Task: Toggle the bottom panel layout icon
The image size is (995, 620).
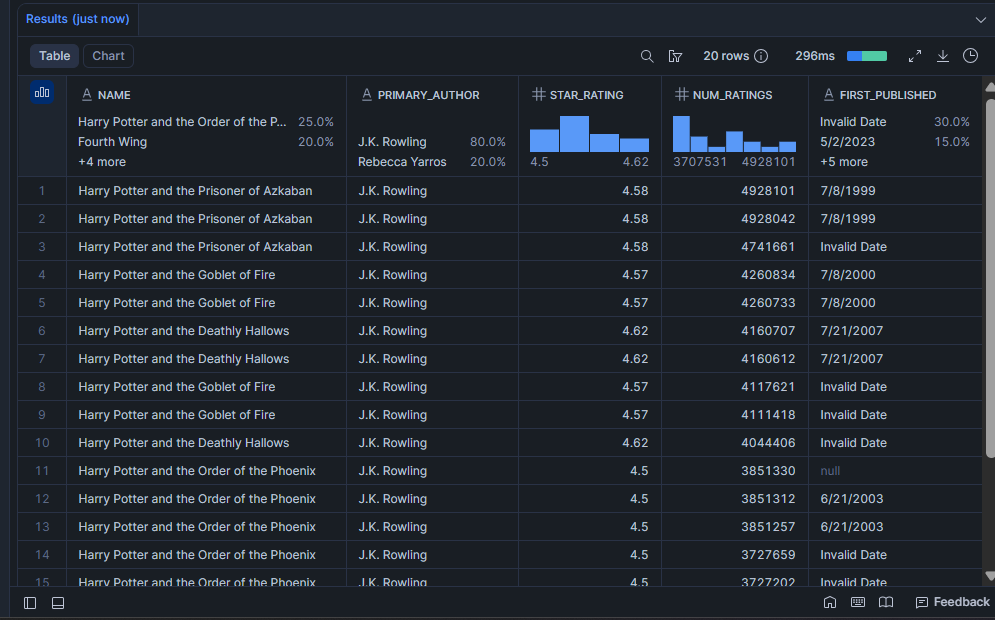Action: click(x=58, y=603)
